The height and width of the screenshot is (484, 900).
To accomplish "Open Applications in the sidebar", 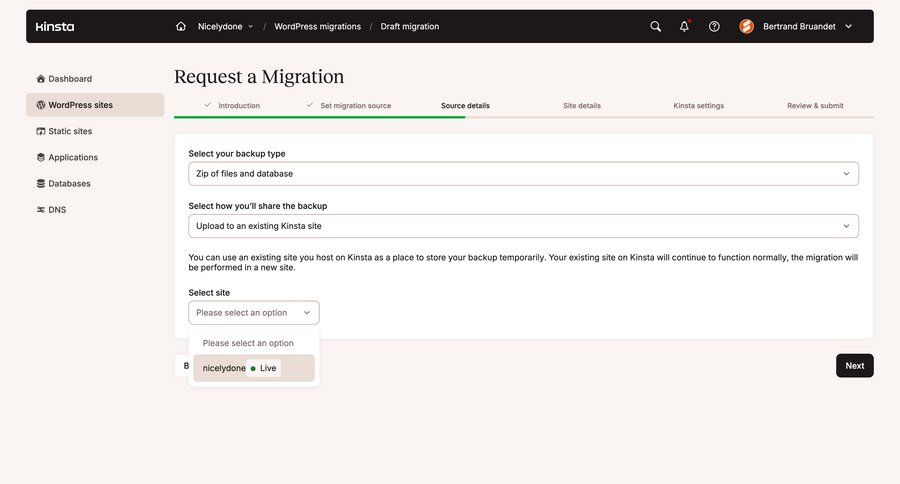I will (x=72, y=157).
